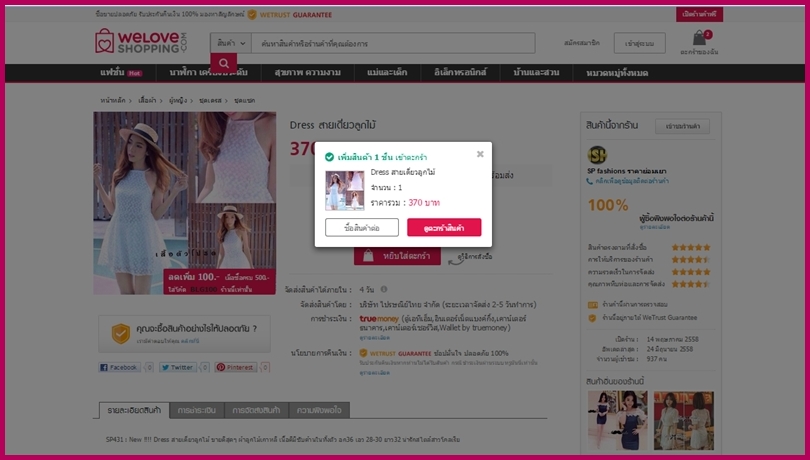
Task: Click the verified shop icon in sidebar
Action: tap(593, 305)
